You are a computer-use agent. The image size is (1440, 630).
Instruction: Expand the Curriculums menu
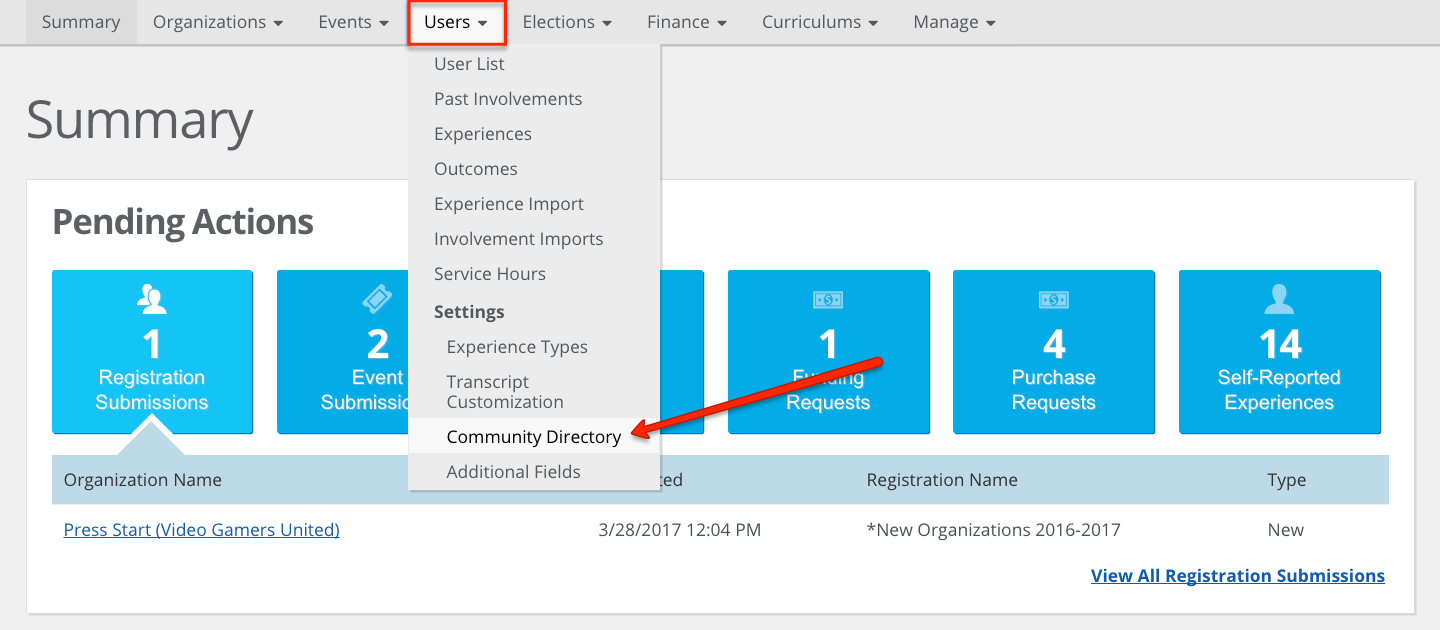click(x=820, y=22)
